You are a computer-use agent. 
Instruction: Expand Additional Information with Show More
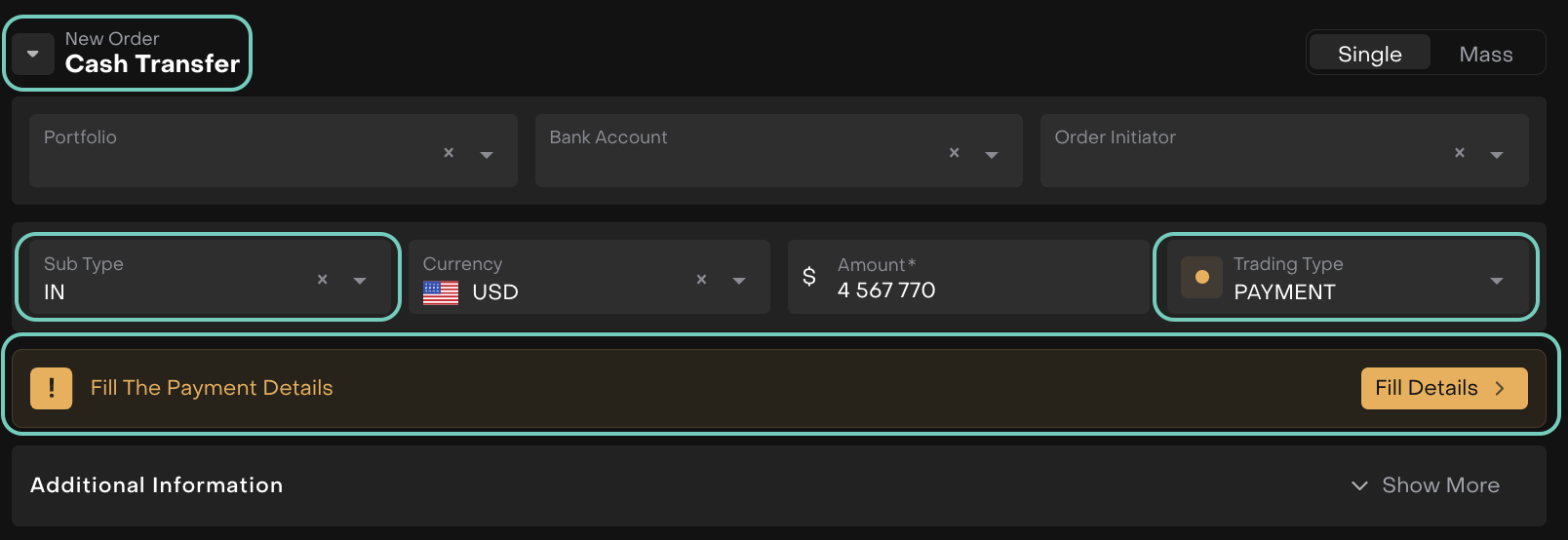[1426, 485]
